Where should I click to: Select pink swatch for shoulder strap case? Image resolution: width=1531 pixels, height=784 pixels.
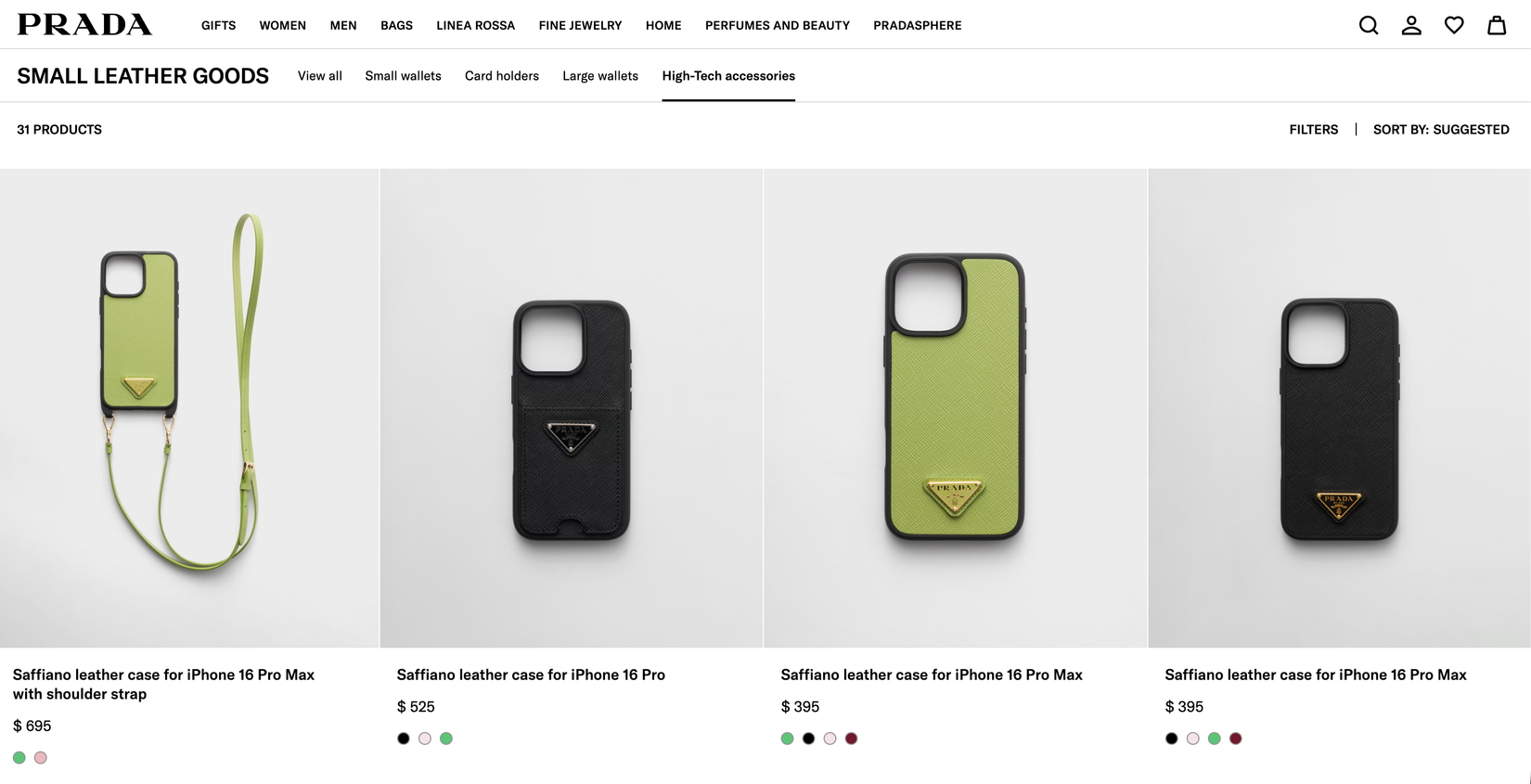[41, 758]
